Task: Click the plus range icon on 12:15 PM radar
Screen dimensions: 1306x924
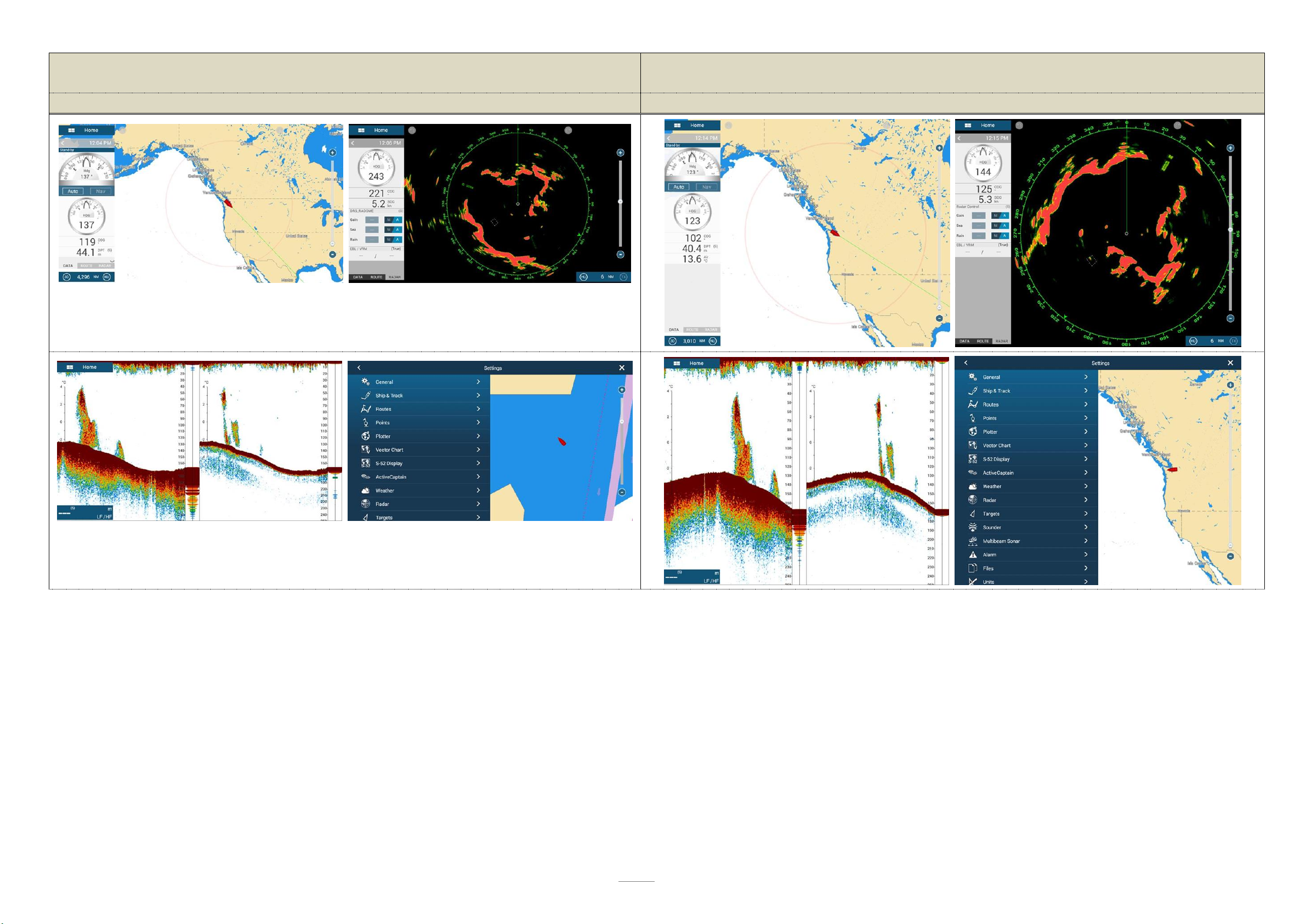Action: point(1230,148)
